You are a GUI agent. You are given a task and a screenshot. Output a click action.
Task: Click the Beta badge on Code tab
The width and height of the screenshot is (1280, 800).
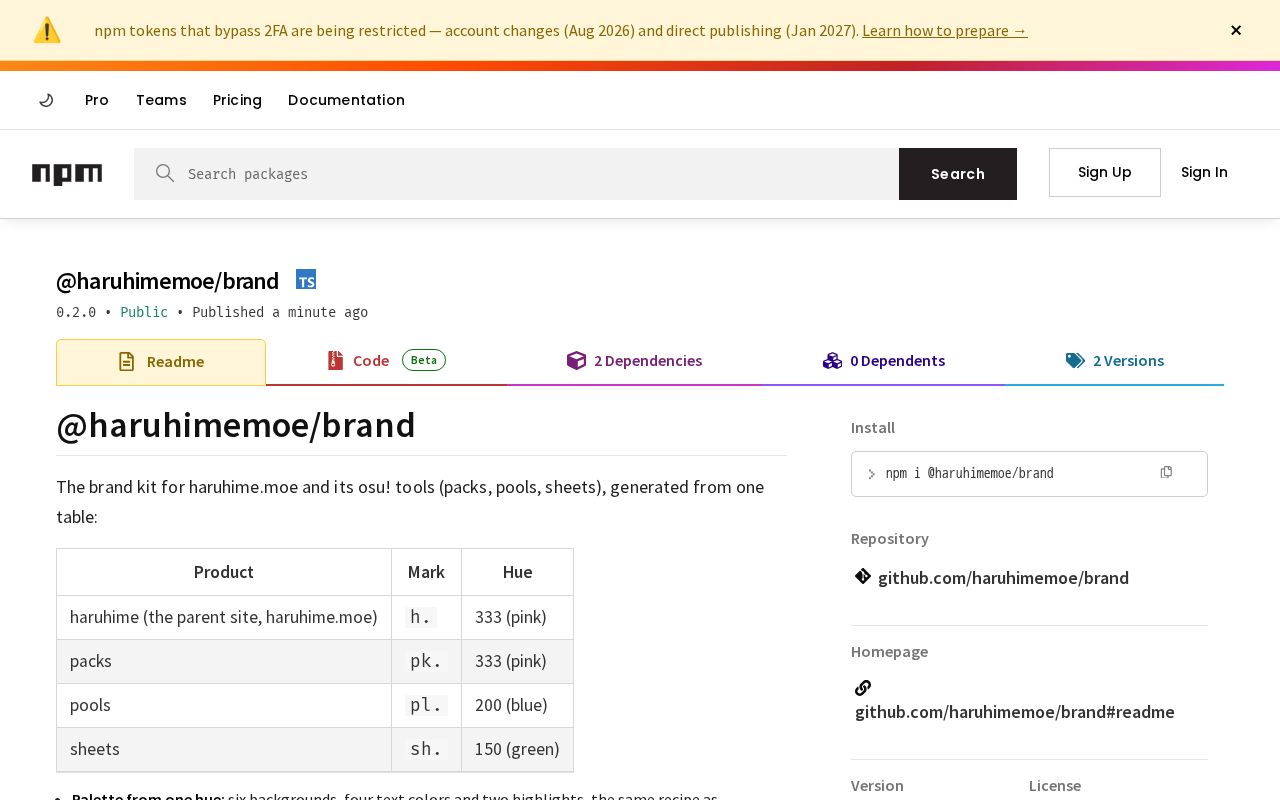[424, 360]
